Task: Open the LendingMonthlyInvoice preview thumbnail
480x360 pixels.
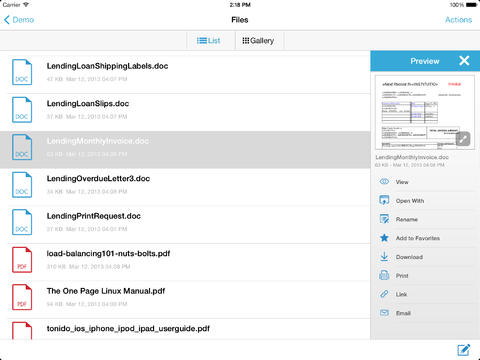Action: 425,113
